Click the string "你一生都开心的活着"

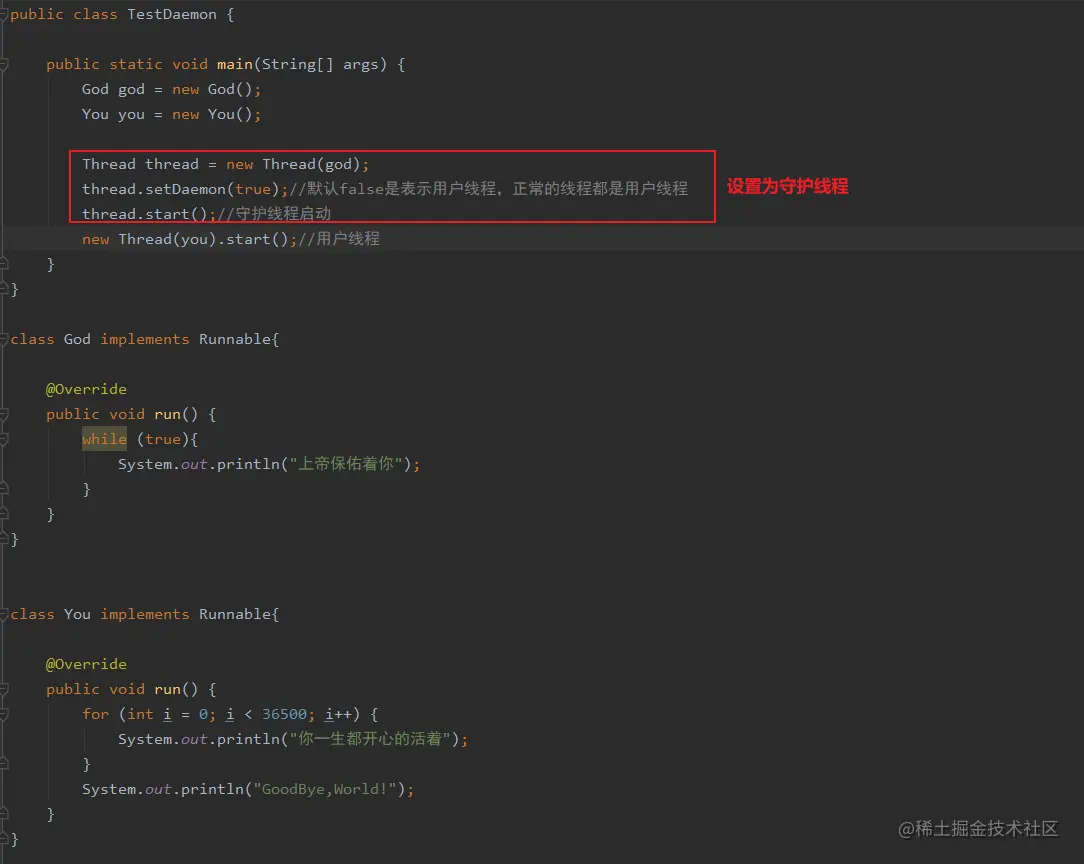[x=370, y=739]
